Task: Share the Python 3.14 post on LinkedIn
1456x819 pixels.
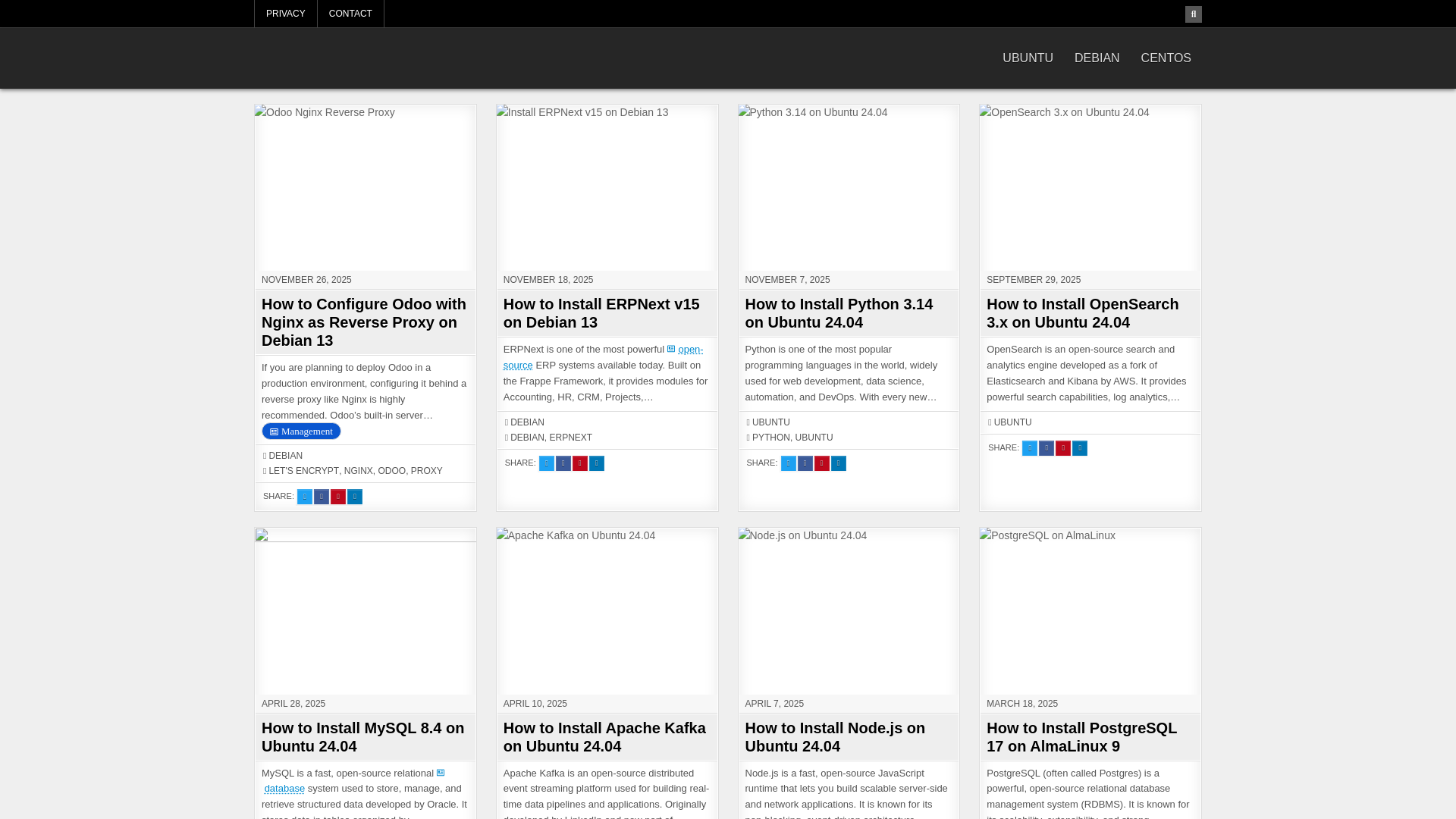Action: (838, 463)
